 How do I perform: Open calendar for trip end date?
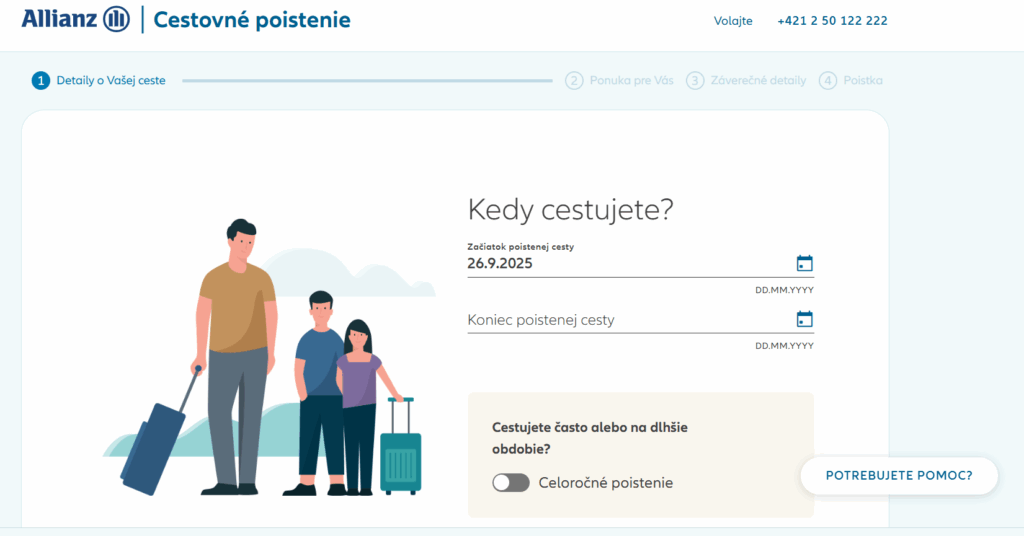pos(804,320)
